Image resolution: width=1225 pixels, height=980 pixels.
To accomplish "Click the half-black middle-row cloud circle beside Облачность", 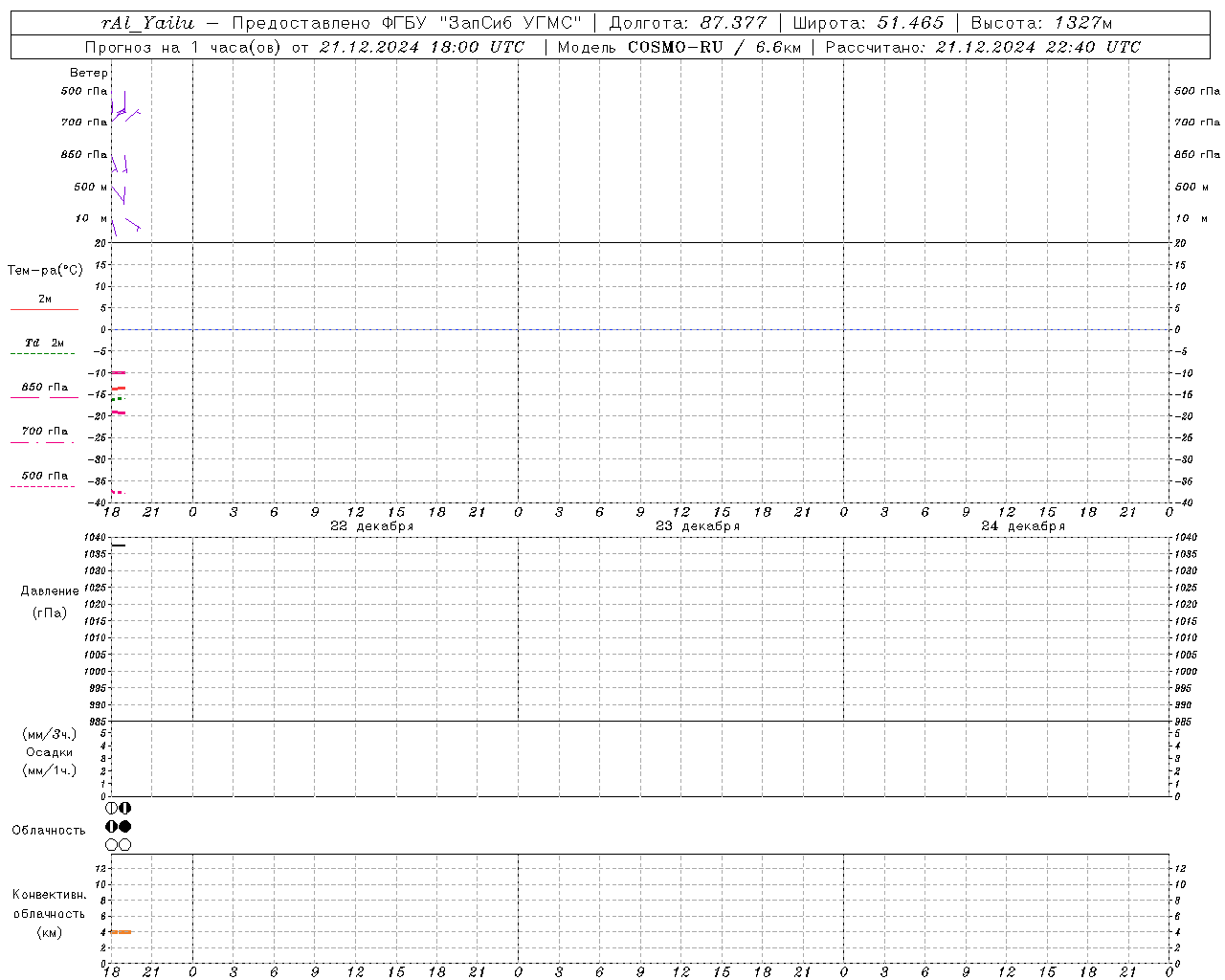I will pyautogui.click(x=112, y=826).
